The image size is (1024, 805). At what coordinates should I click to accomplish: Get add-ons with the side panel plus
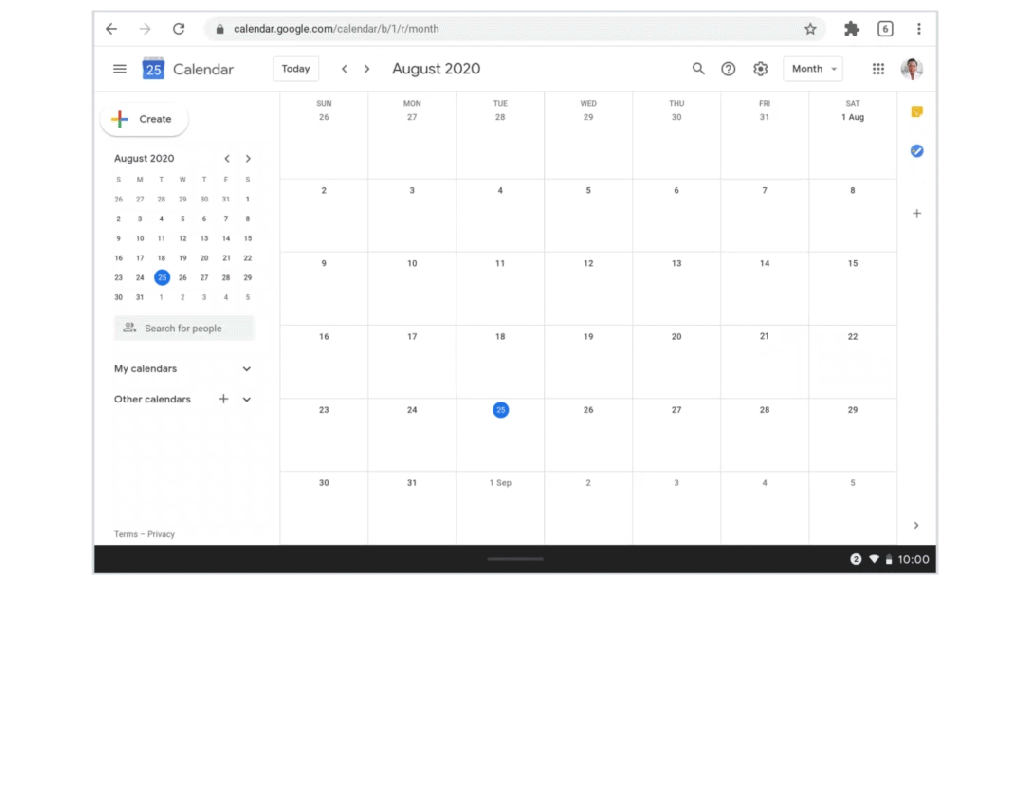(917, 213)
